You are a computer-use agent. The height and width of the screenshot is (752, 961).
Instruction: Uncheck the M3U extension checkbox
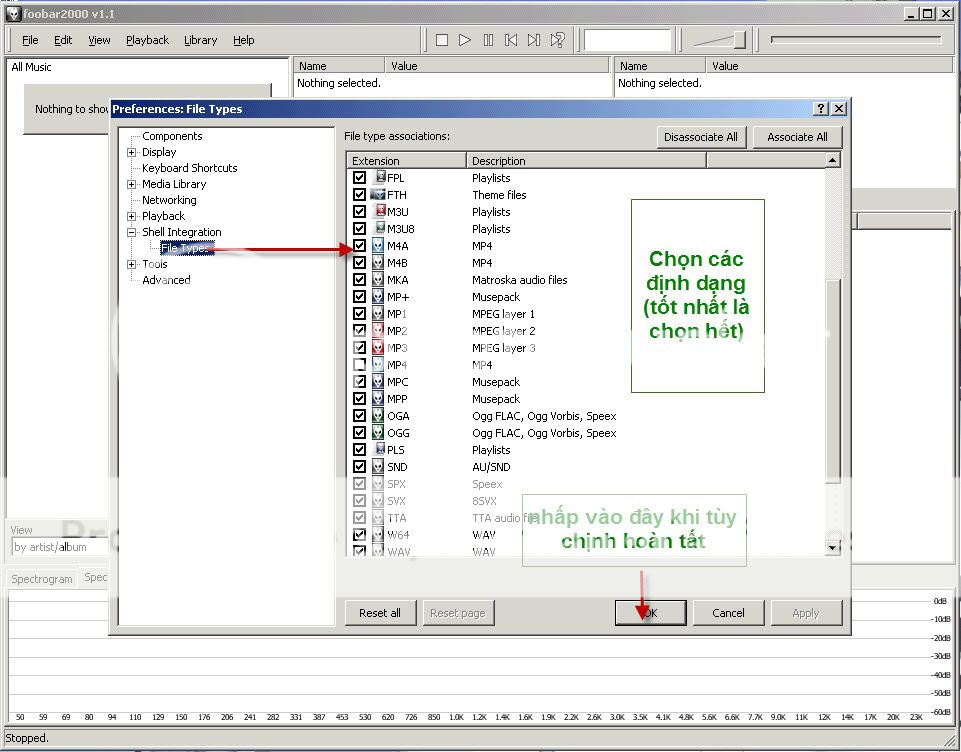coord(360,212)
